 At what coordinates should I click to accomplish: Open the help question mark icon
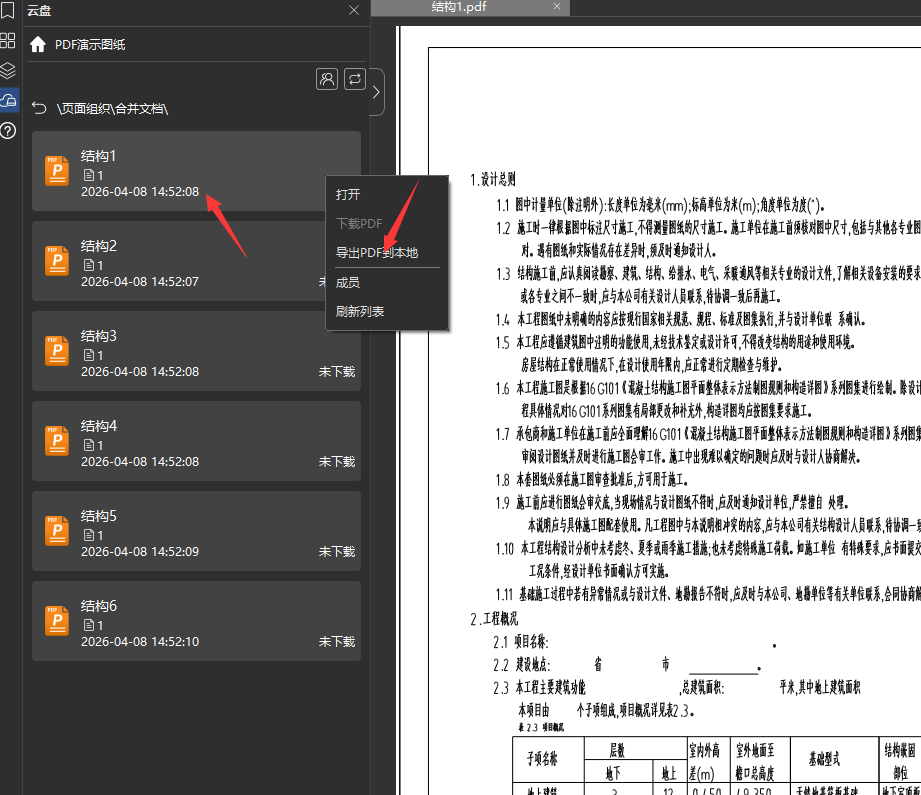tap(8, 130)
